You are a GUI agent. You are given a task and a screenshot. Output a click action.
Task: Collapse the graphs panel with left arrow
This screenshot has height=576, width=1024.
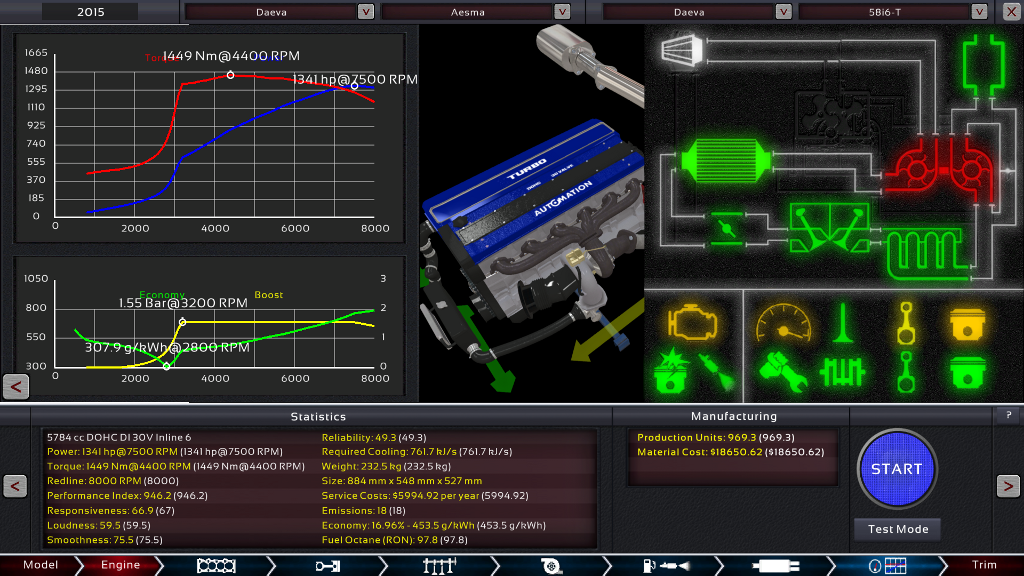click(x=15, y=385)
